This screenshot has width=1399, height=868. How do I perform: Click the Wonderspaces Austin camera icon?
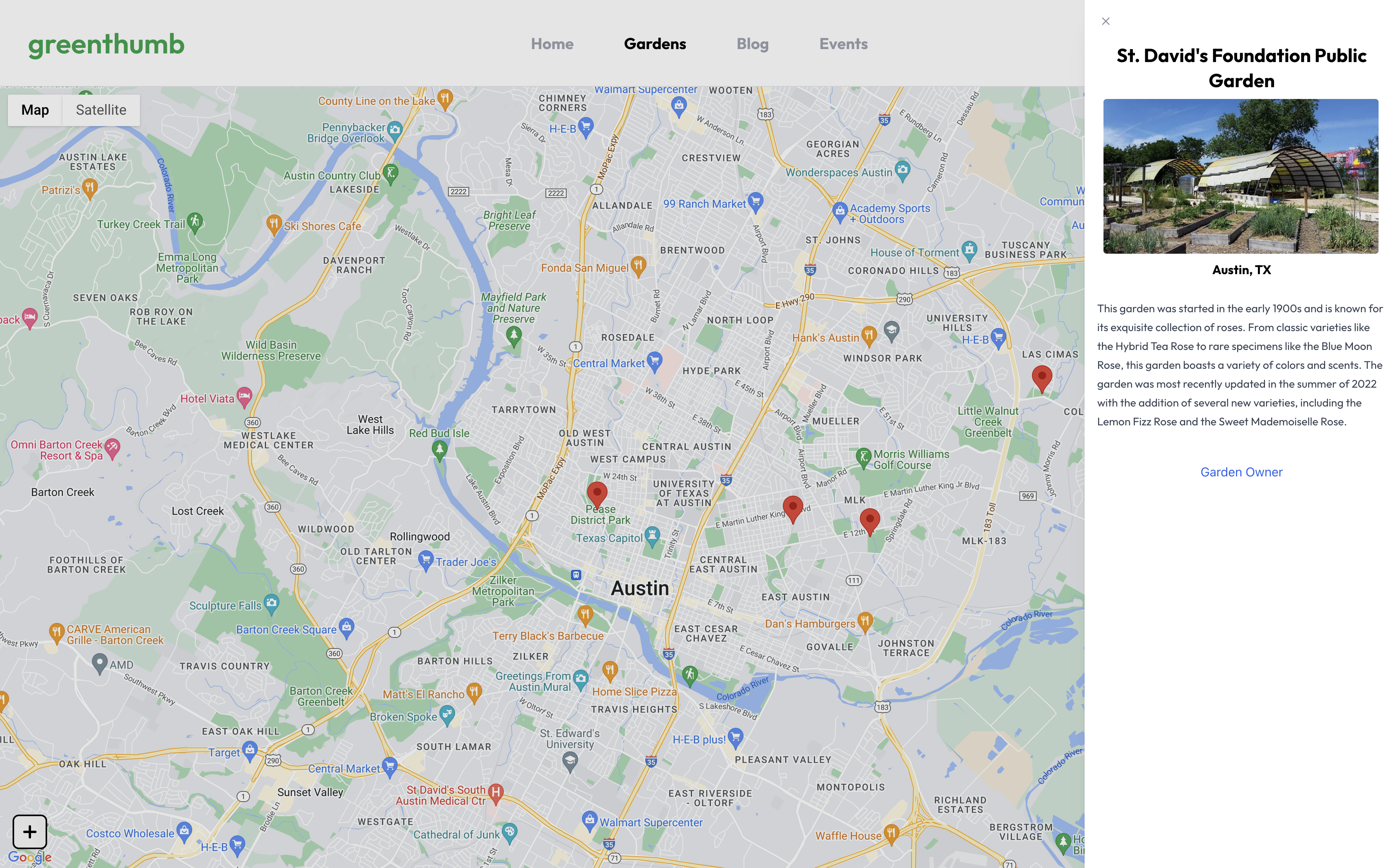903,171
